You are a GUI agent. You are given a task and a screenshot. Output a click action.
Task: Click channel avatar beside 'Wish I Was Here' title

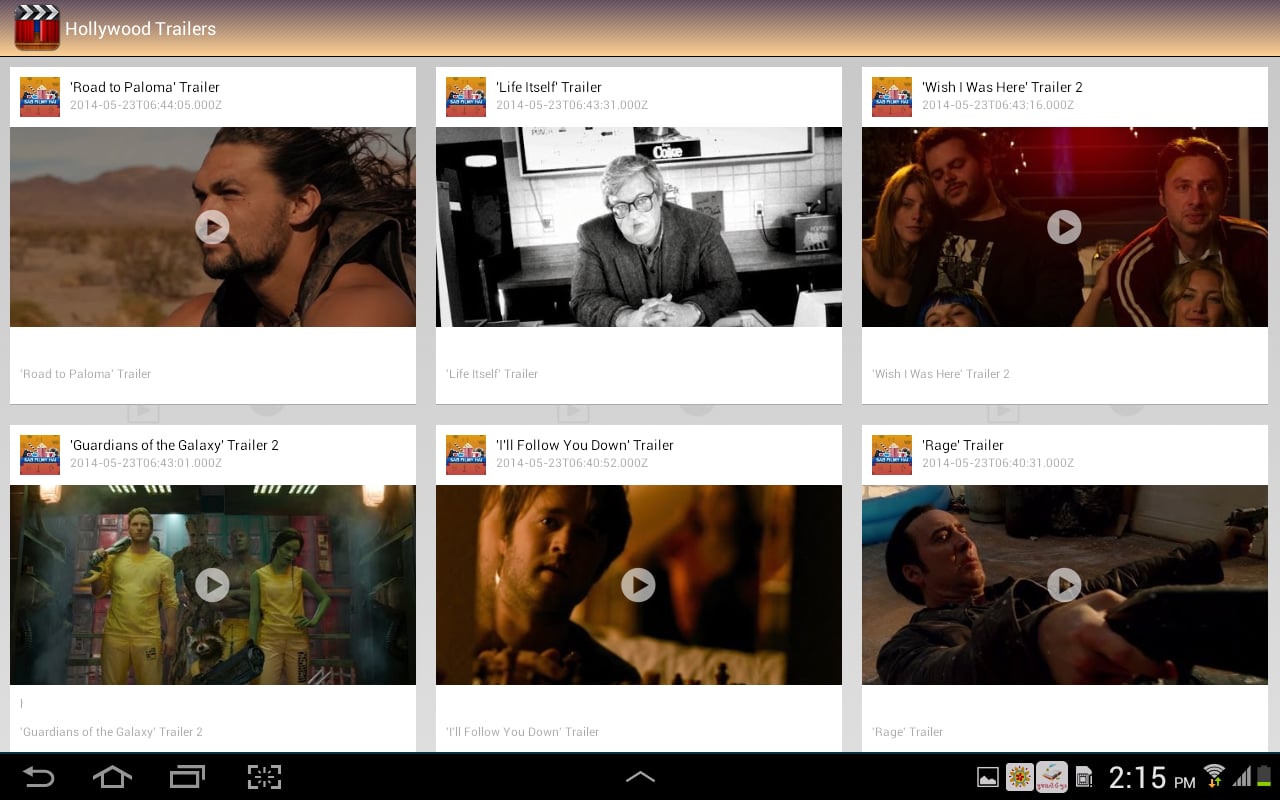click(892, 97)
